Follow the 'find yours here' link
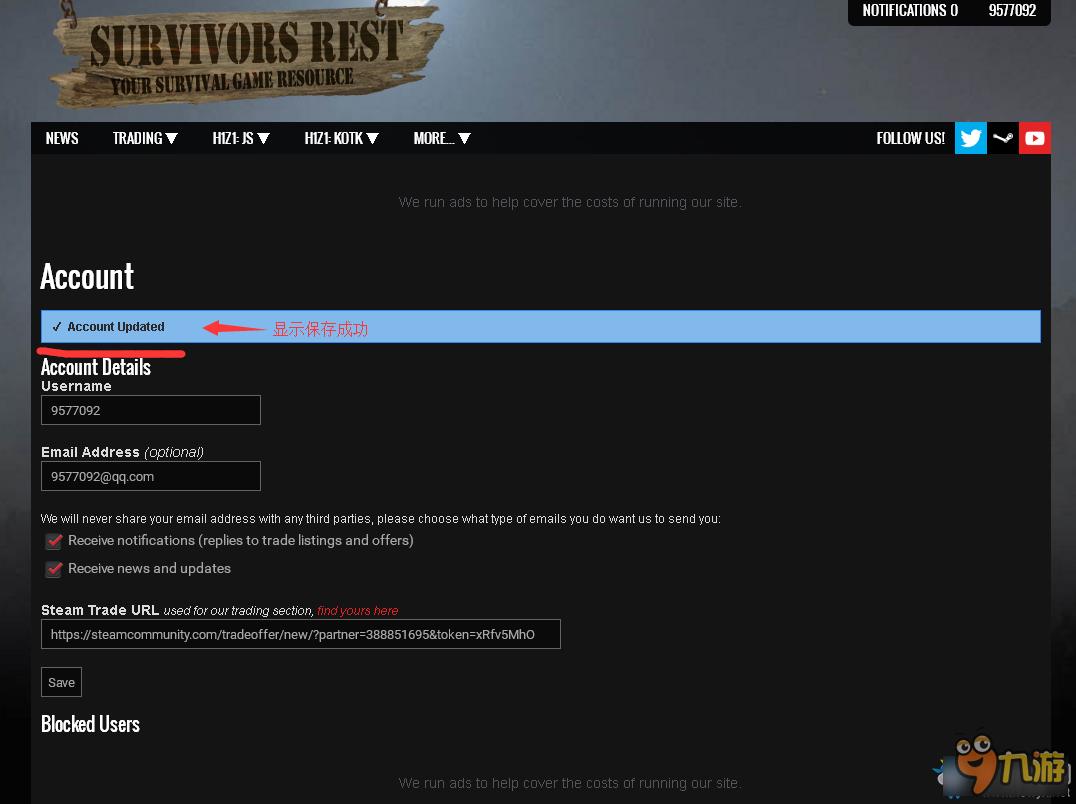 358,611
